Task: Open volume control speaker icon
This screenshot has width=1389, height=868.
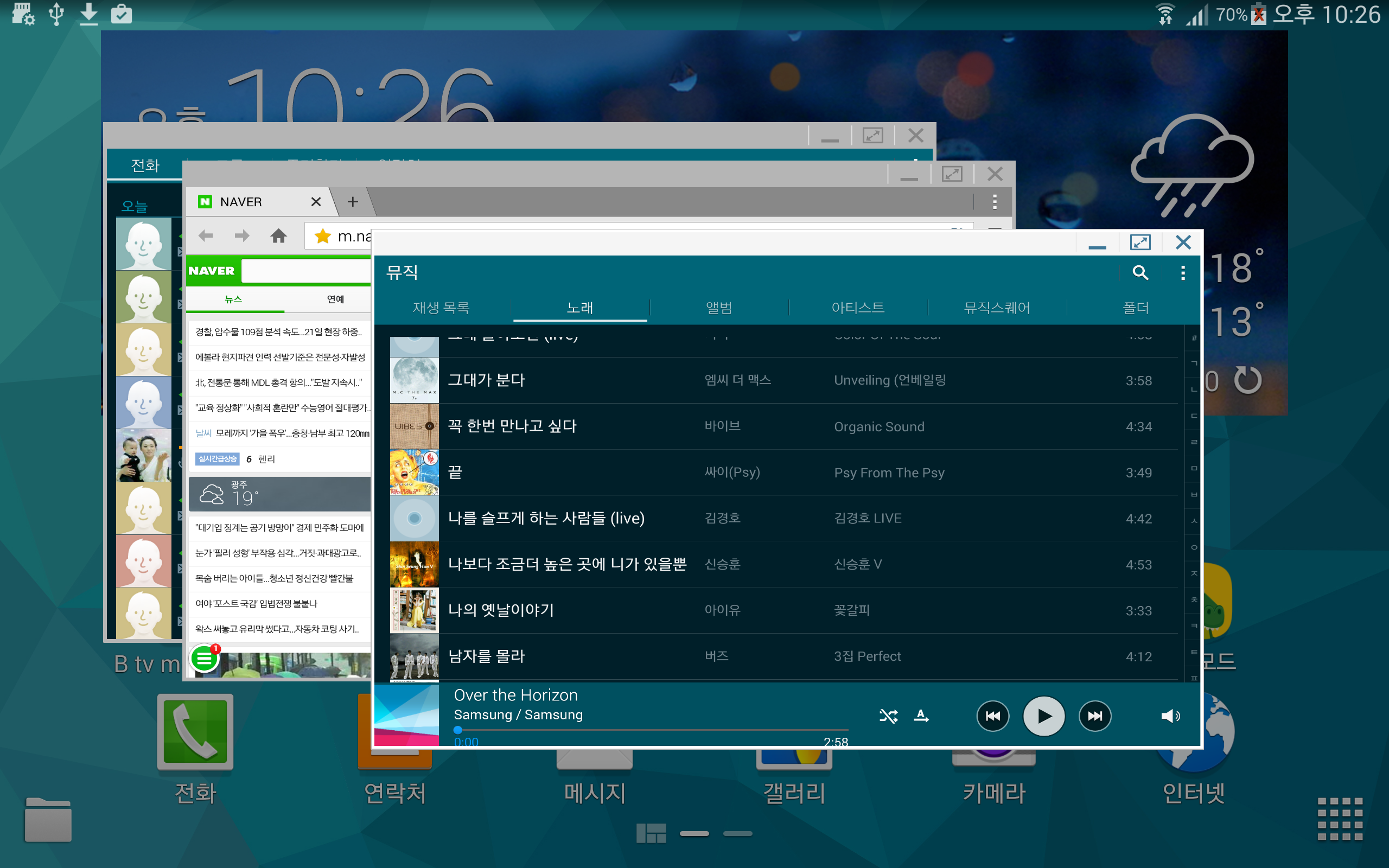Action: pos(1170,716)
